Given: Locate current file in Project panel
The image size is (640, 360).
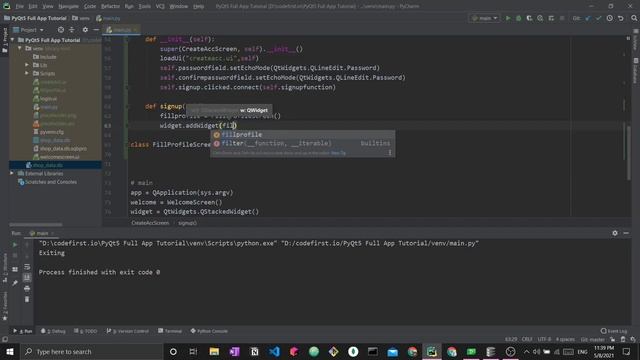Looking at the screenshot, I should [x=61, y=30].
